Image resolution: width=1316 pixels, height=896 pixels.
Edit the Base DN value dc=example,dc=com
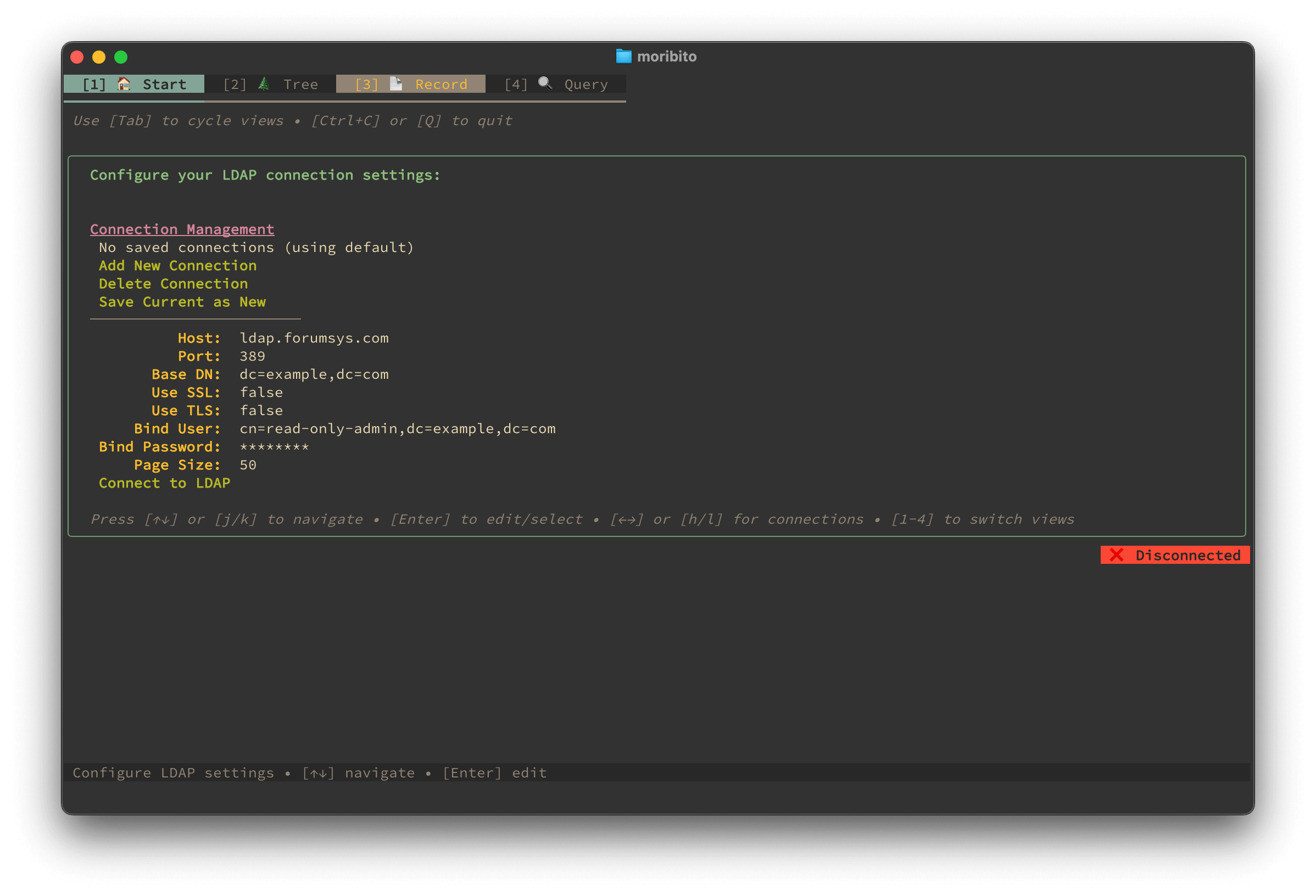pyautogui.click(x=314, y=374)
